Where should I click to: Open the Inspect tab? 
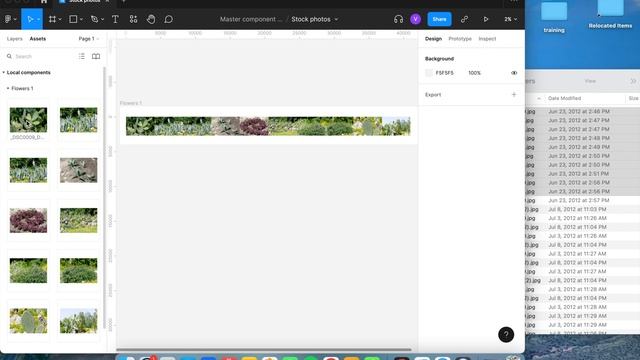coord(487,39)
